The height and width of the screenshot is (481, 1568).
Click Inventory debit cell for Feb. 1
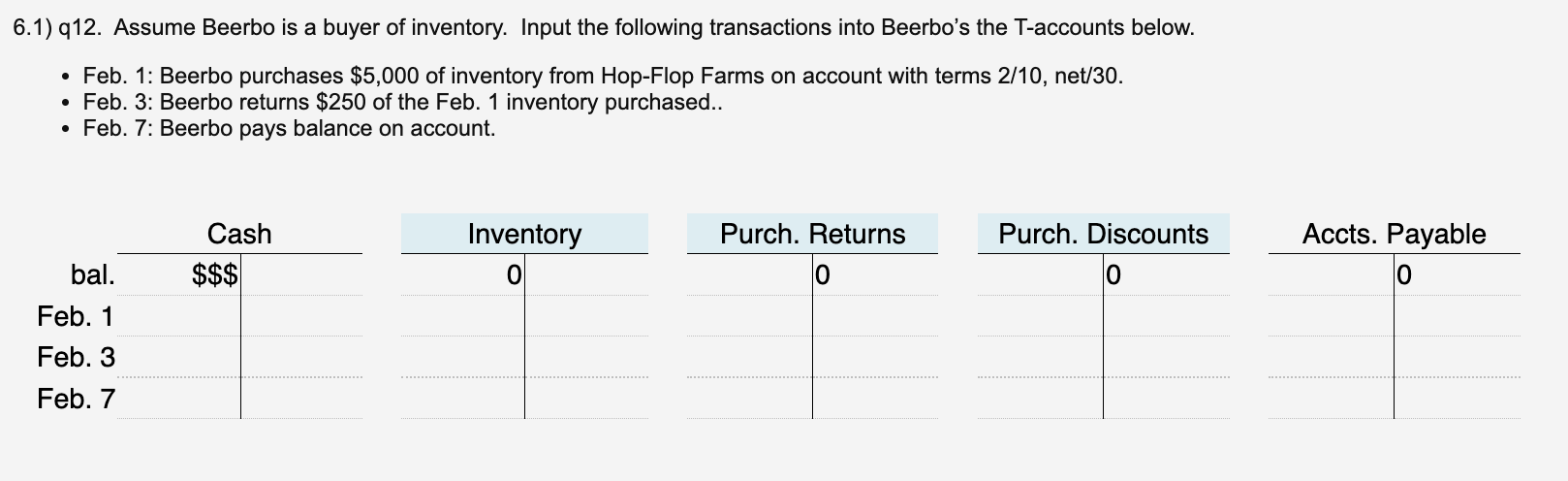(463, 316)
